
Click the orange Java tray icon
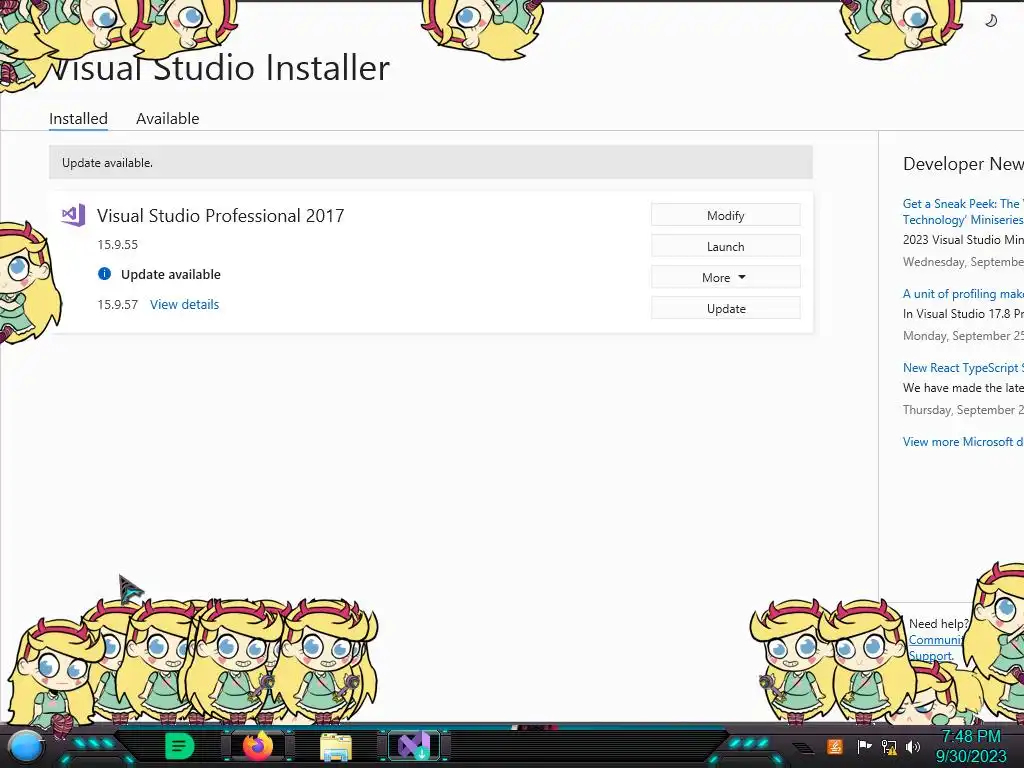click(835, 746)
